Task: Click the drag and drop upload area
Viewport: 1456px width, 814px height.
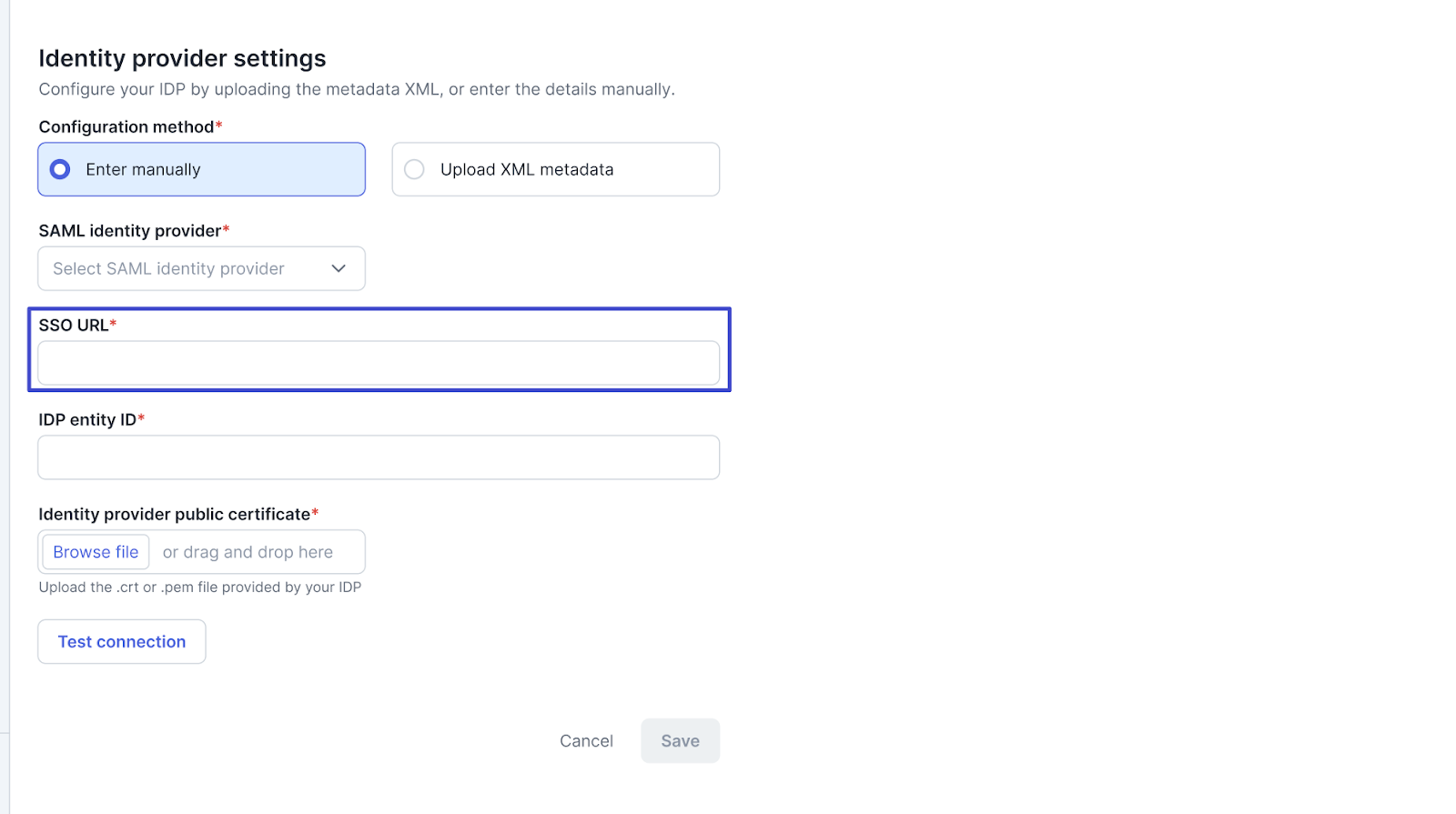Action: point(248,552)
